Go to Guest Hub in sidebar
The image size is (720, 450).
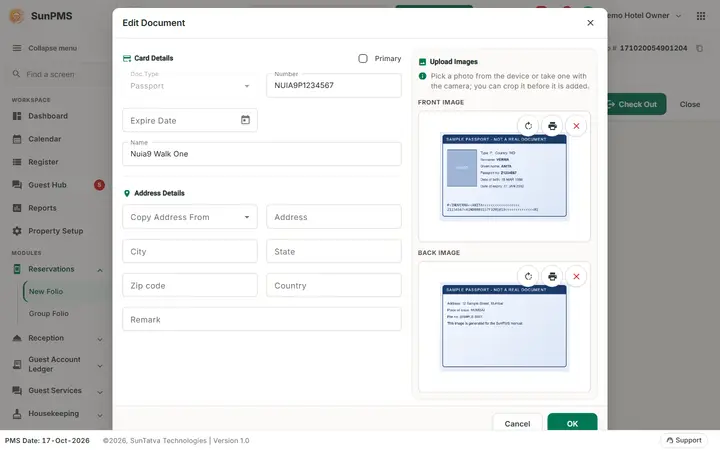point(47,185)
